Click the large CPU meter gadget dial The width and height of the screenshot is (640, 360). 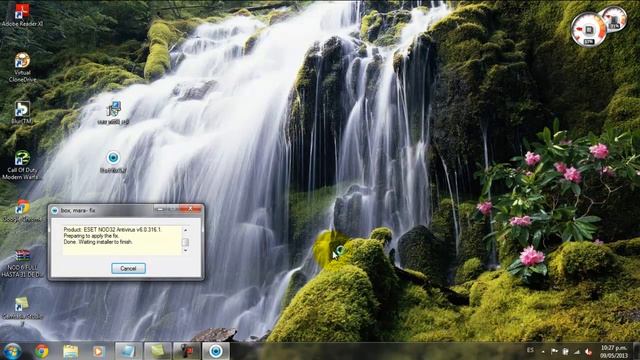click(x=589, y=29)
